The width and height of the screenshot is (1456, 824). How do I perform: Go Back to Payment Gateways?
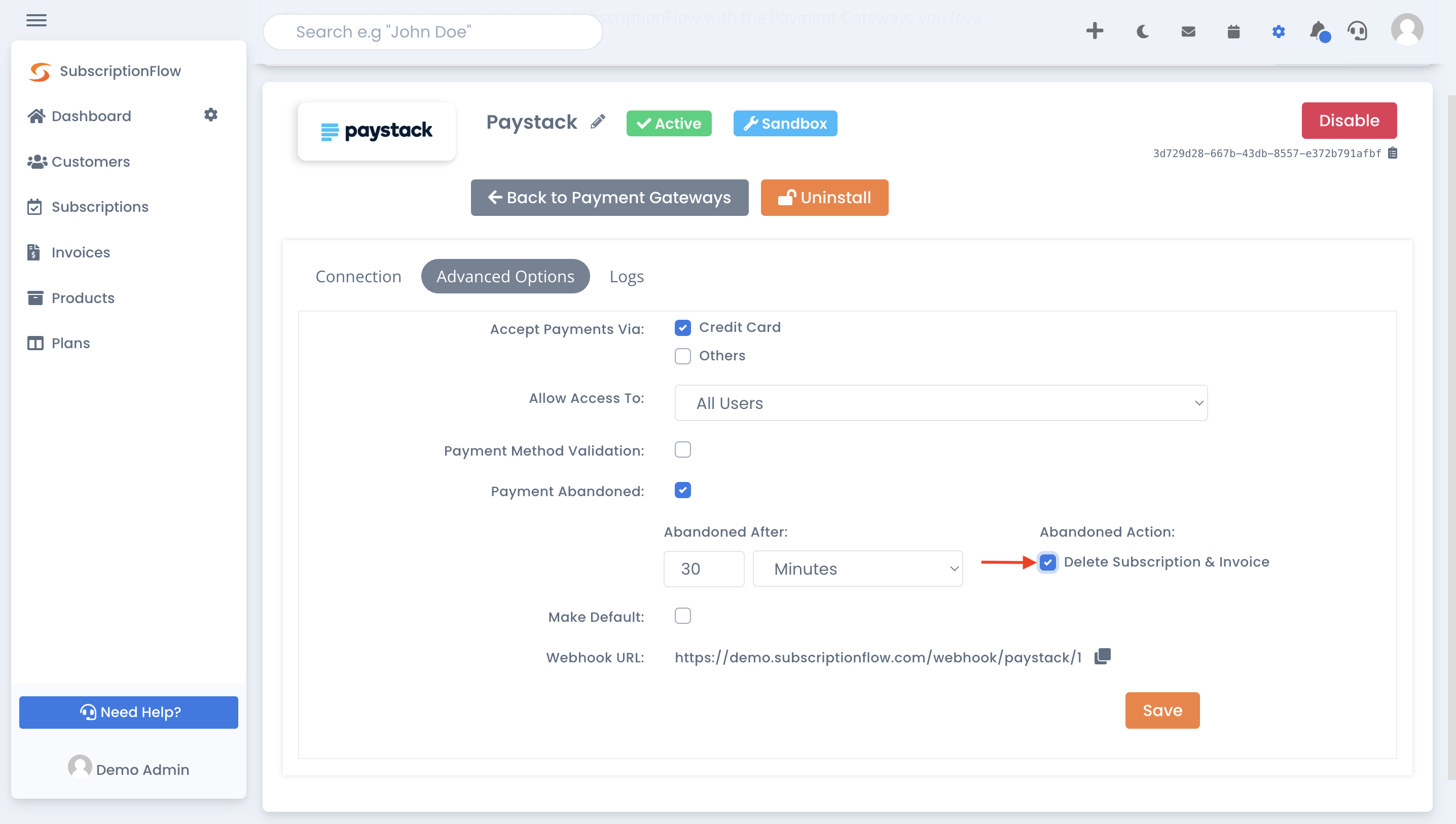click(x=609, y=198)
